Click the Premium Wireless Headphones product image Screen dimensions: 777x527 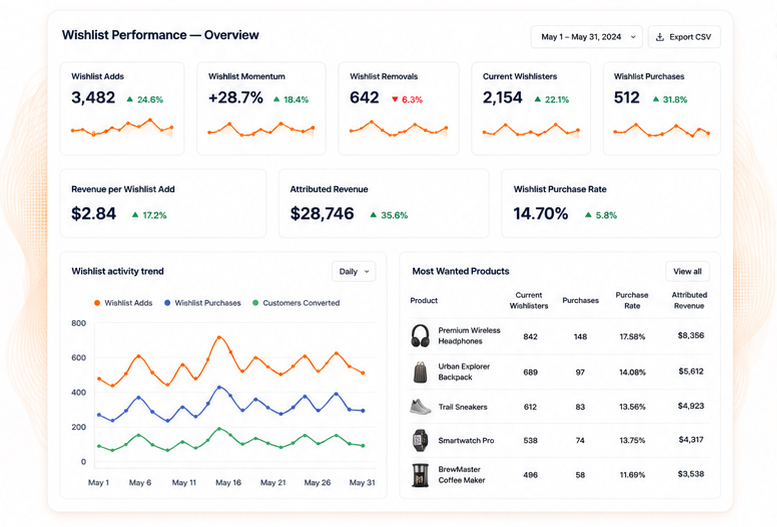(x=420, y=336)
